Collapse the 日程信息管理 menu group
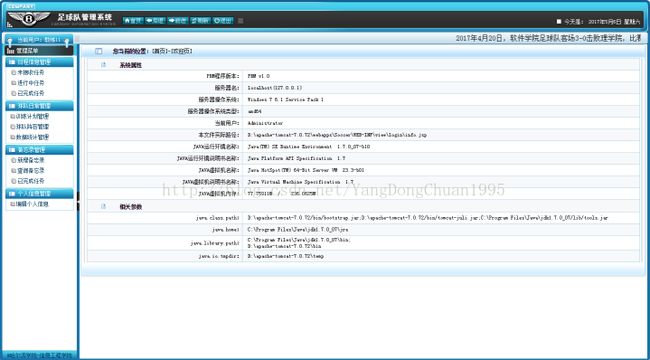 (39, 62)
